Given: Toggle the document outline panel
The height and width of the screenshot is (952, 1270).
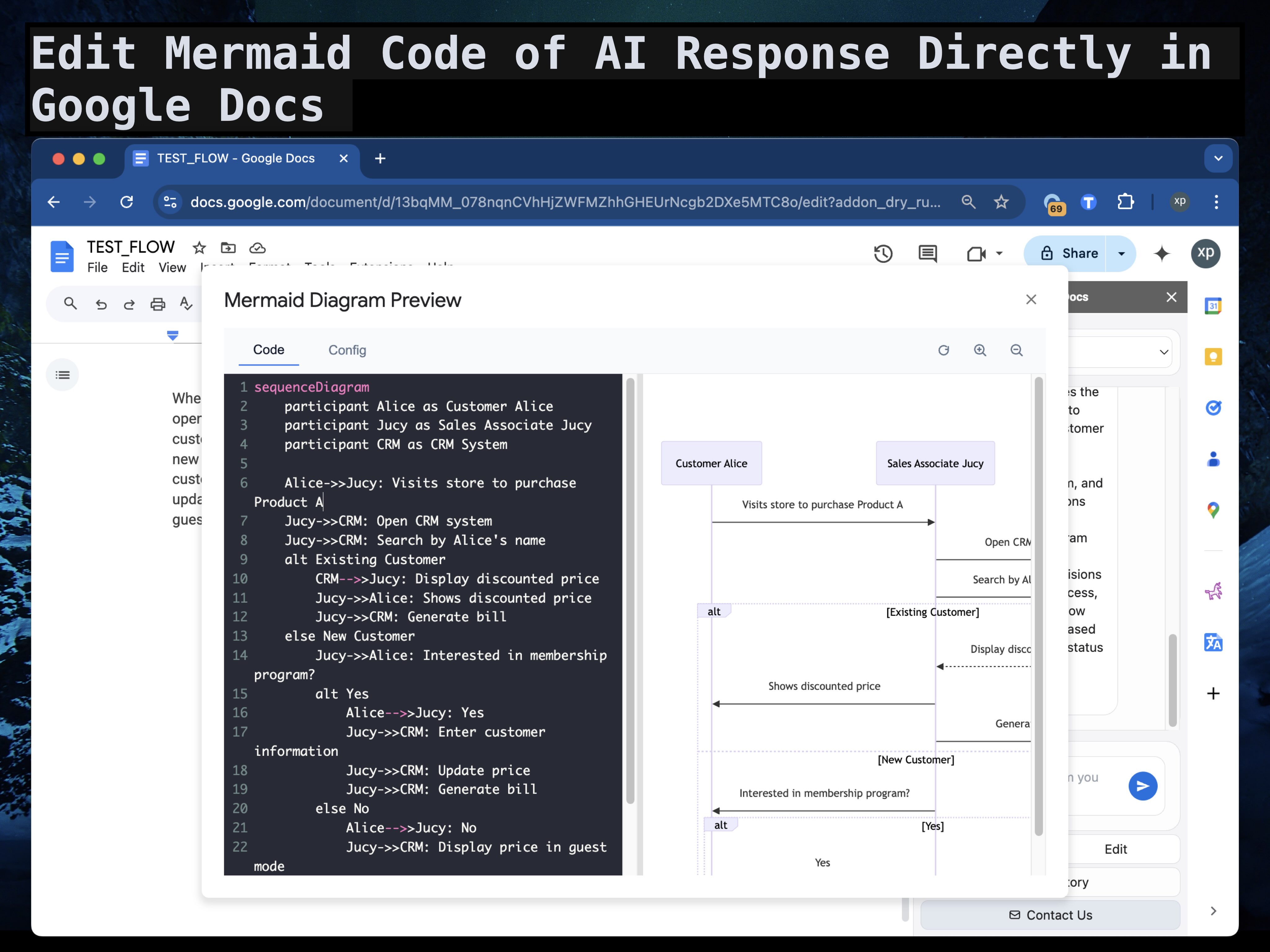Looking at the screenshot, I should coord(63,374).
